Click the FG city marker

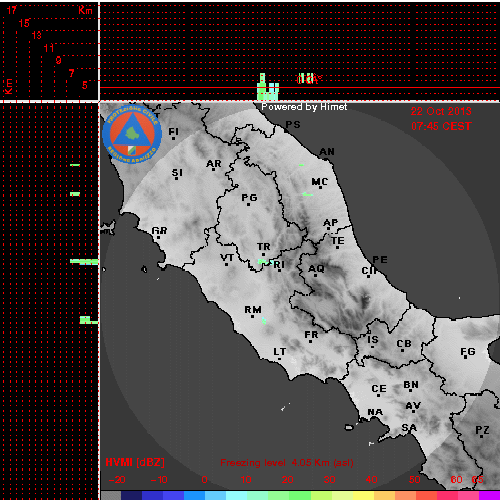(x=466, y=358)
